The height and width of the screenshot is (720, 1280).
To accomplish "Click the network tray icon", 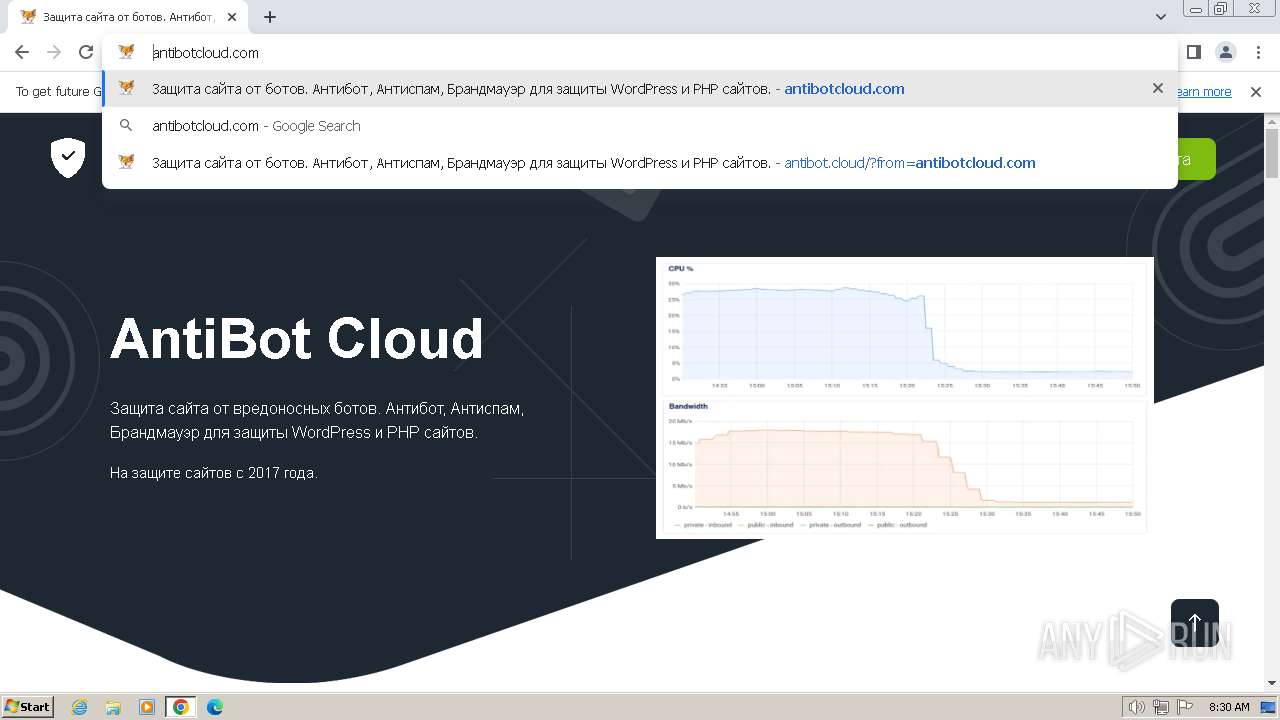I will point(1161,707).
